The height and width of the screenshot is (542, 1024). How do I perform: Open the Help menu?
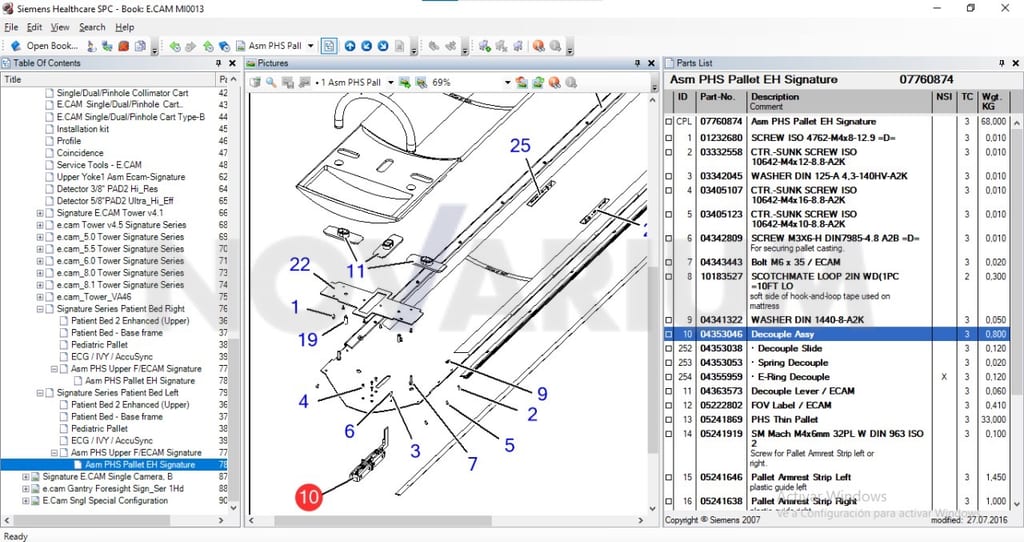point(125,27)
